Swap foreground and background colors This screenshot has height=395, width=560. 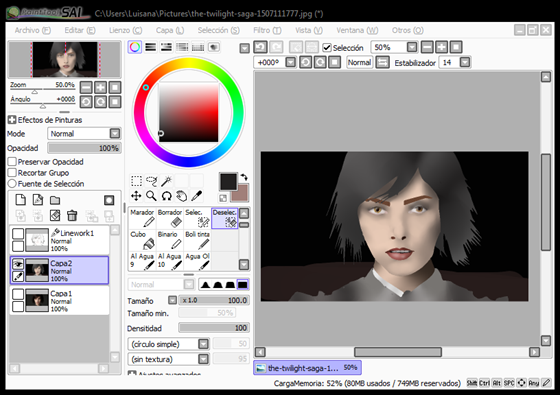244,177
